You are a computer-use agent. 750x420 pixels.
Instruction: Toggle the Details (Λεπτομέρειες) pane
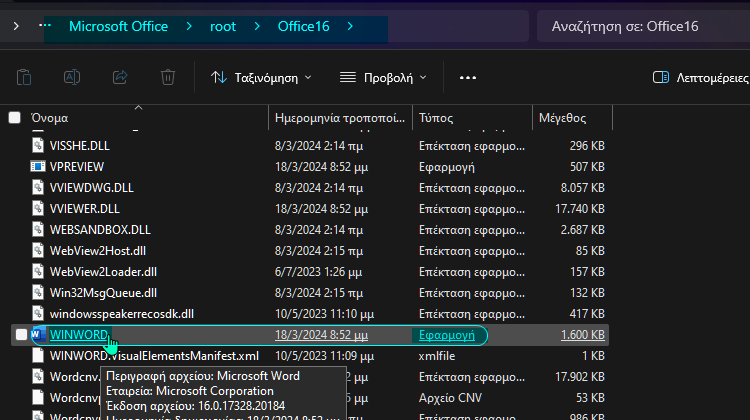[x=701, y=77]
